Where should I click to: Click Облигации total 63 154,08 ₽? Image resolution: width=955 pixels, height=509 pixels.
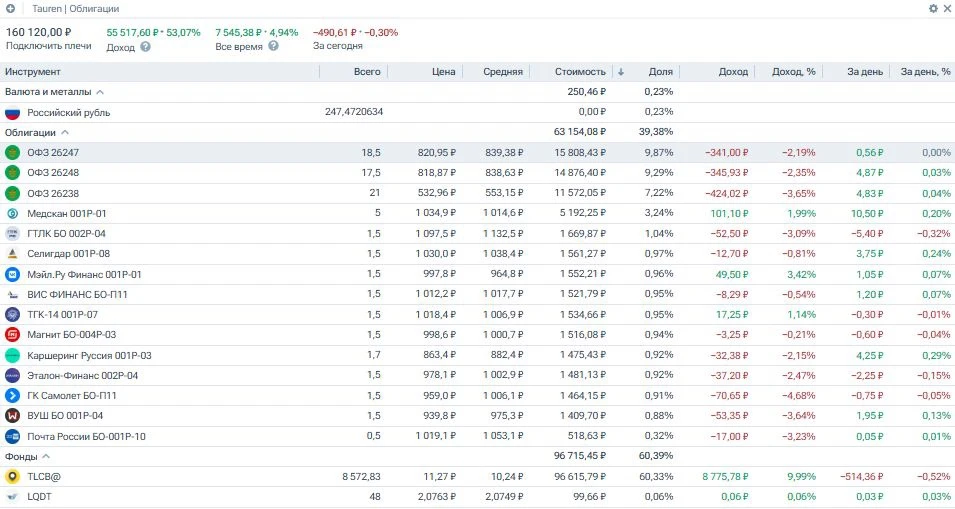(580, 132)
